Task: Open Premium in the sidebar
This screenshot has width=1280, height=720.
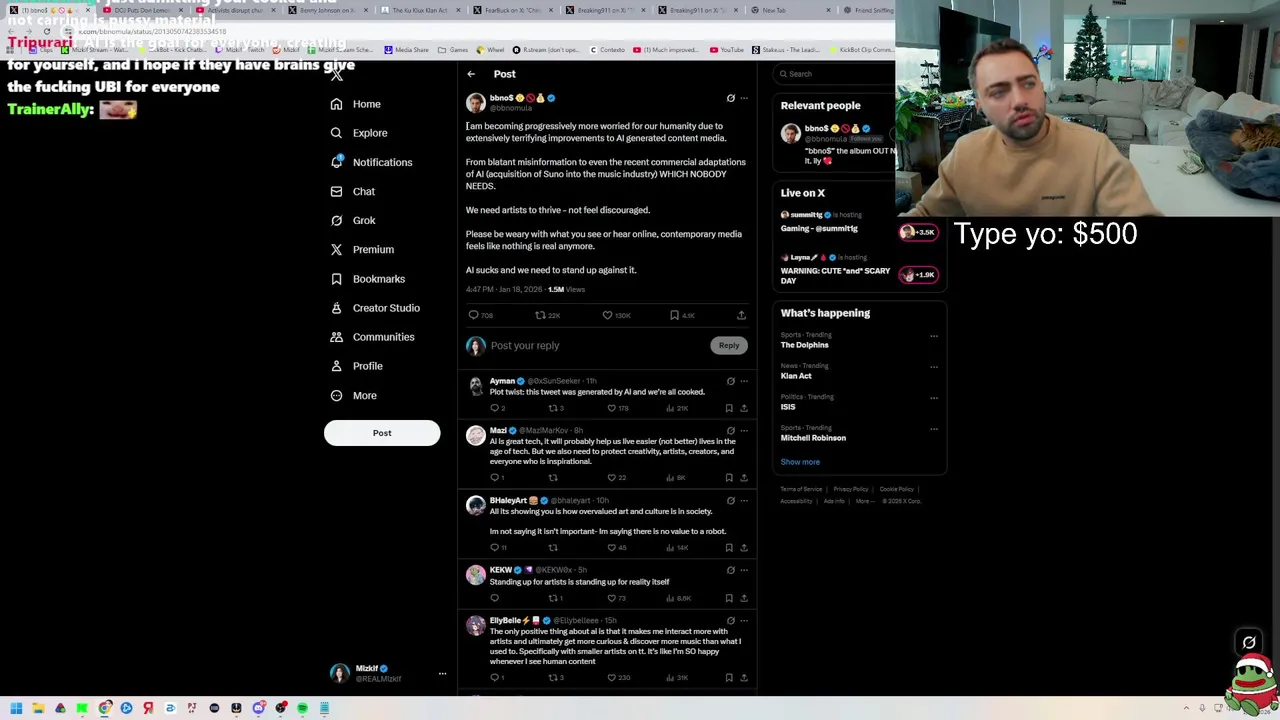Action: point(362,249)
